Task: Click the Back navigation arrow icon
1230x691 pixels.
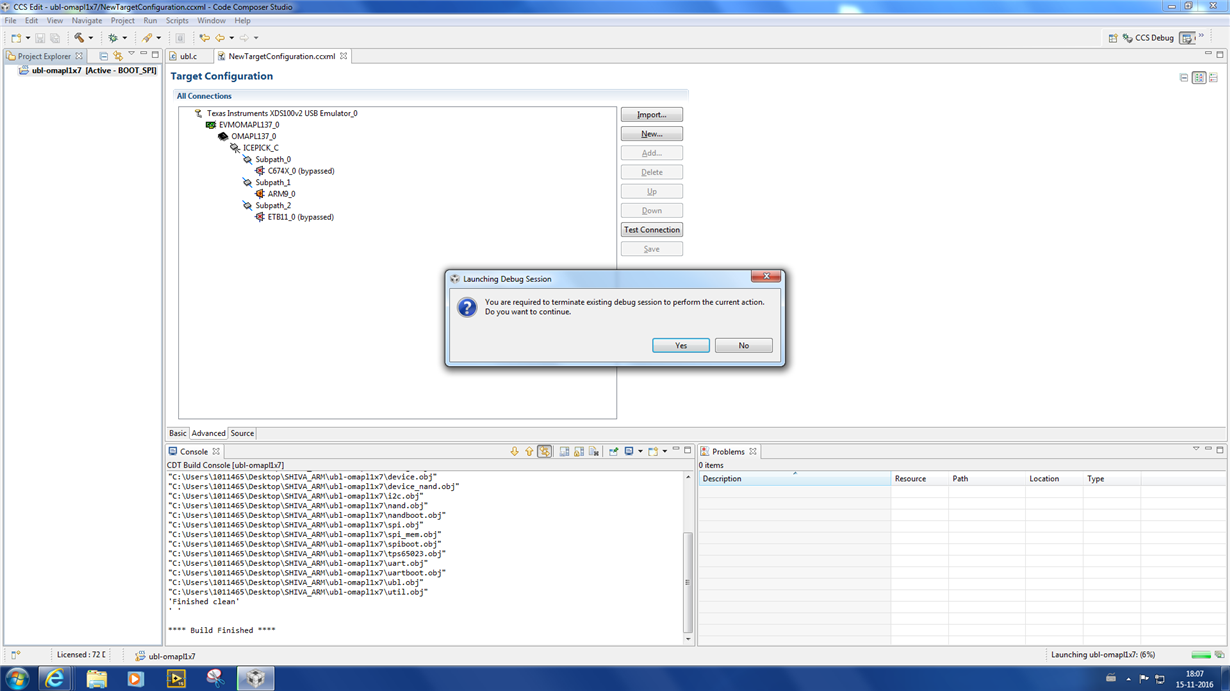Action: coord(220,38)
